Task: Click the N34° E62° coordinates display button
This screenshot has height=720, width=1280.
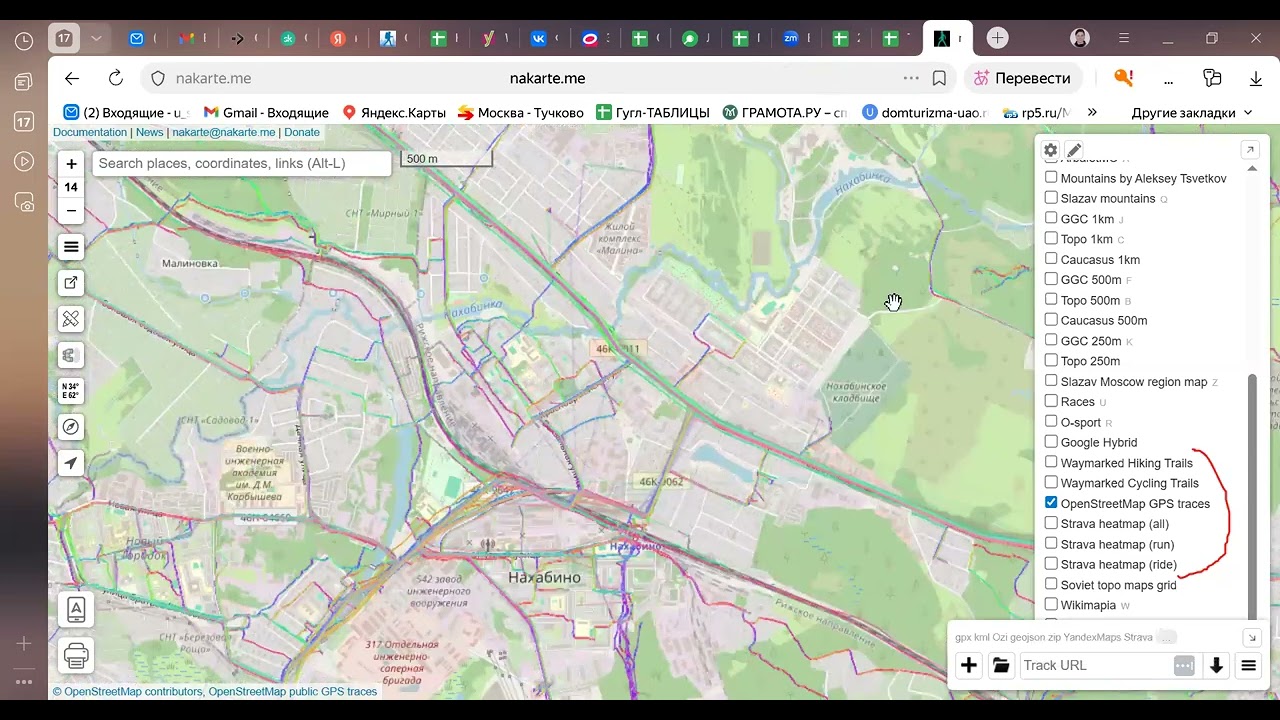Action: [x=71, y=391]
